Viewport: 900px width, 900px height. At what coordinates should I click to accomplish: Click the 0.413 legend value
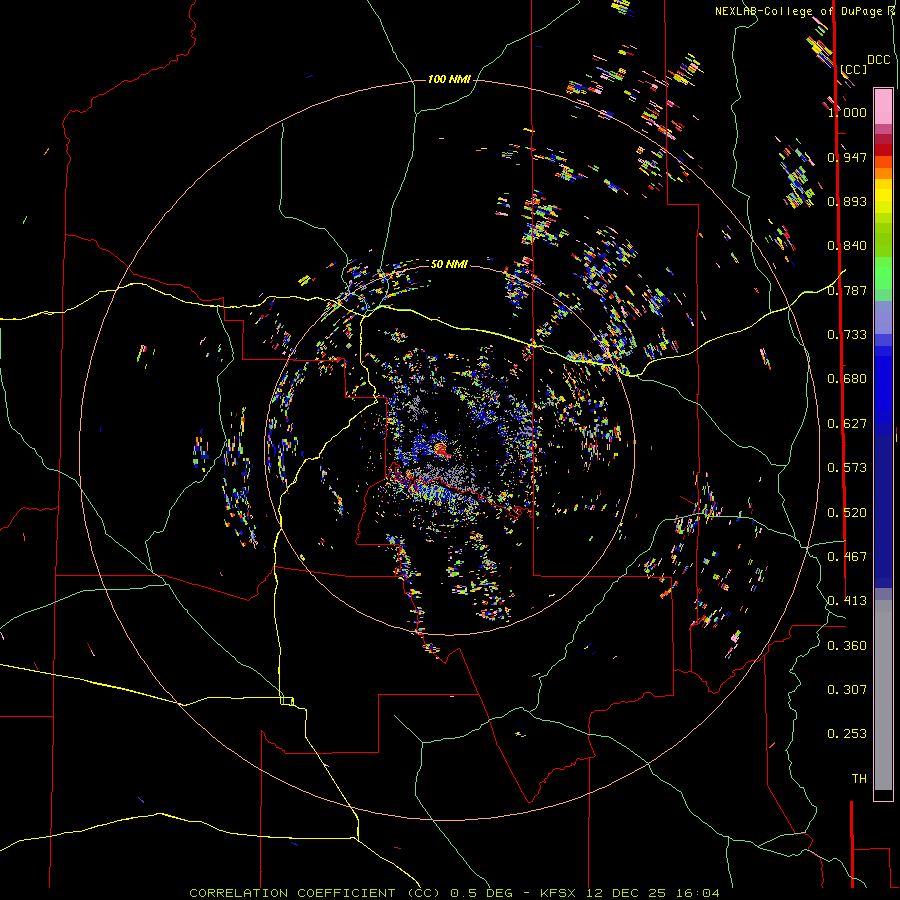[x=847, y=601]
